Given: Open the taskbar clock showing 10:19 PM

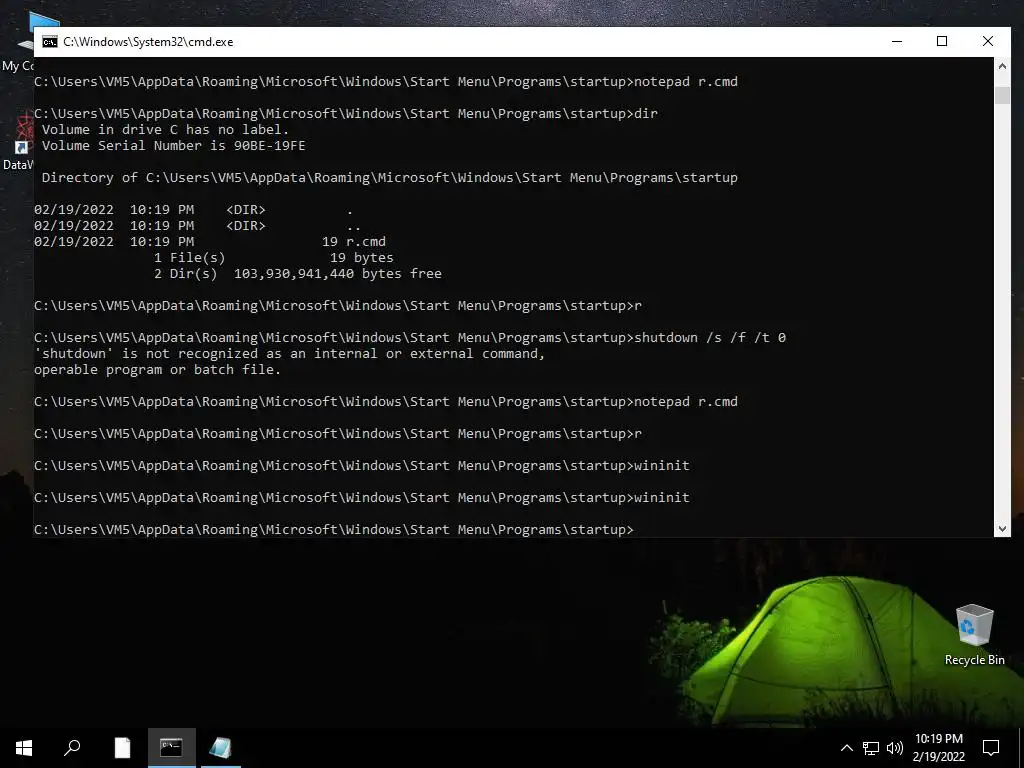Looking at the screenshot, I should 938,748.
